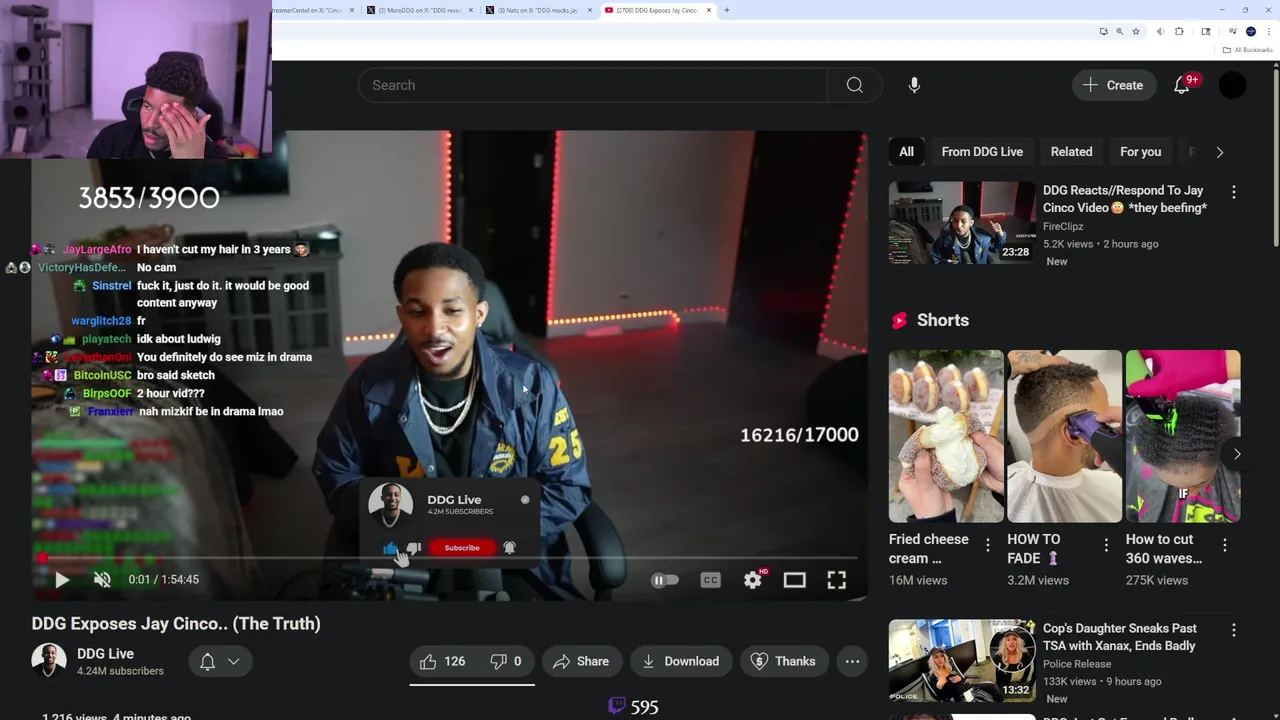Click the Thanks button
Image resolution: width=1280 pixels, height=720 pixels.
[x=783, y=661]
